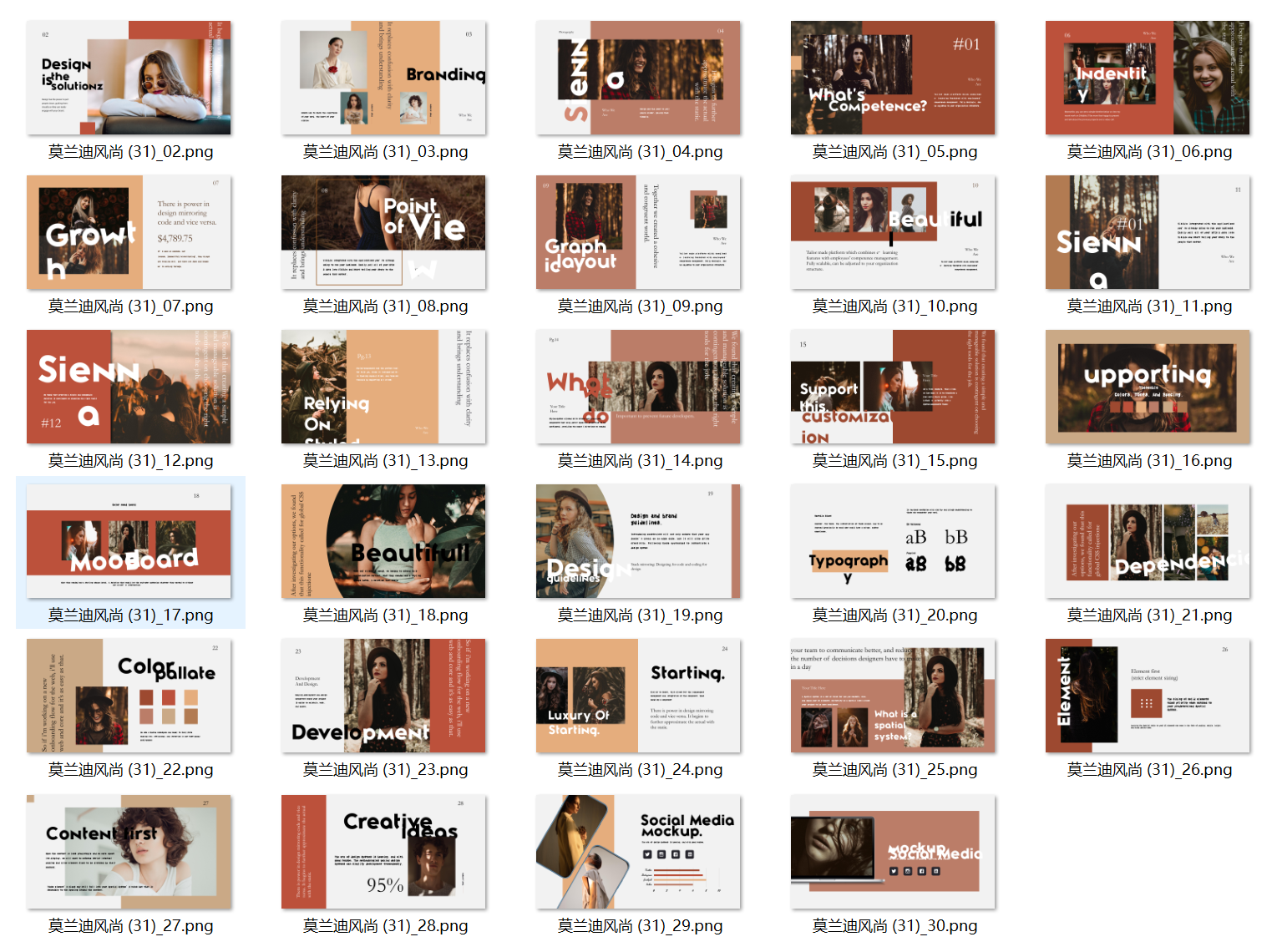Open the highlighted MooBoard slide thumbnail
Viewport: 1282px width, 952px height.
point(129,541)
